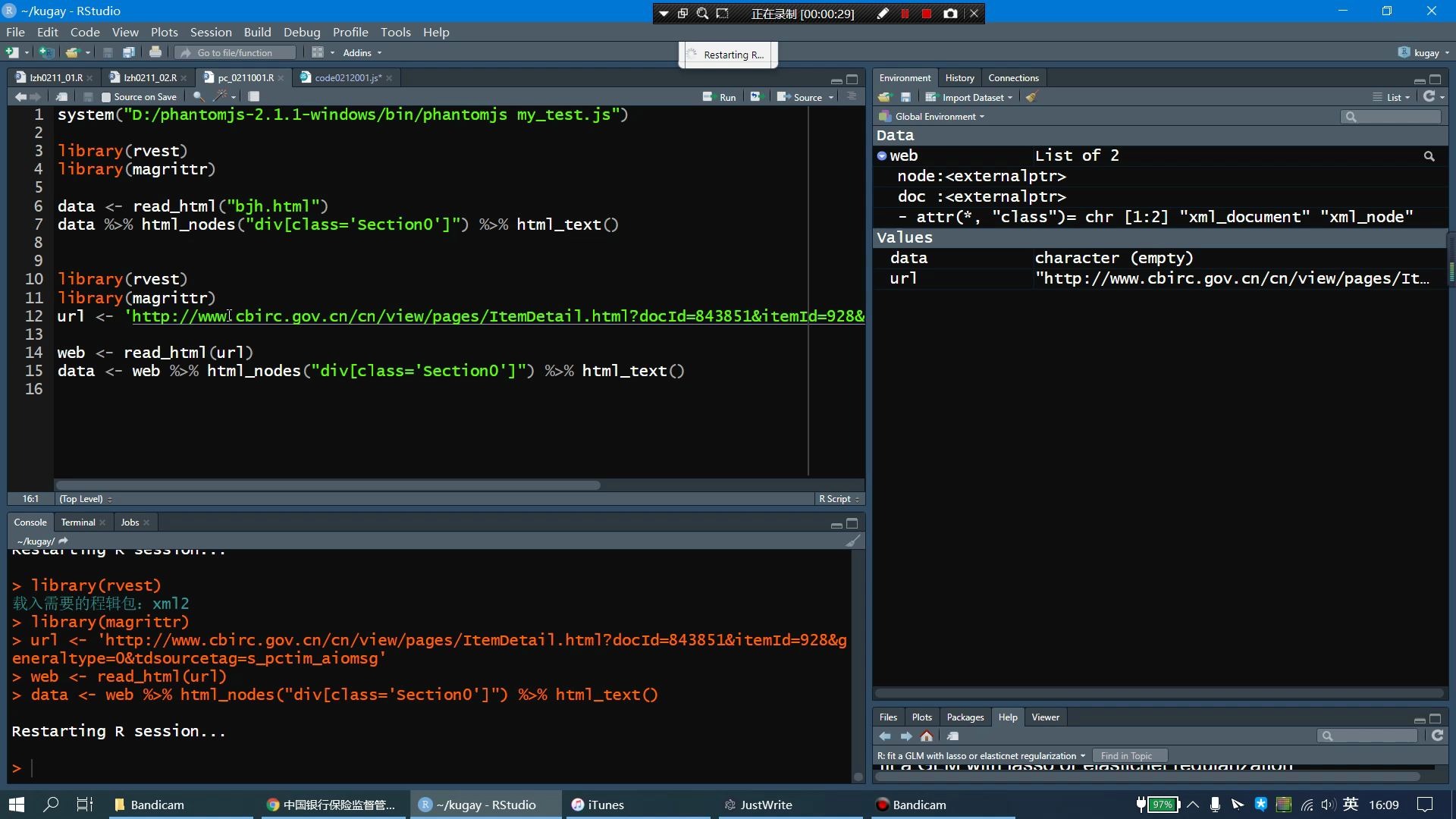Load workspace icon in Environment pane
This screenshot has width=1456, height=819.
(884, 97)
